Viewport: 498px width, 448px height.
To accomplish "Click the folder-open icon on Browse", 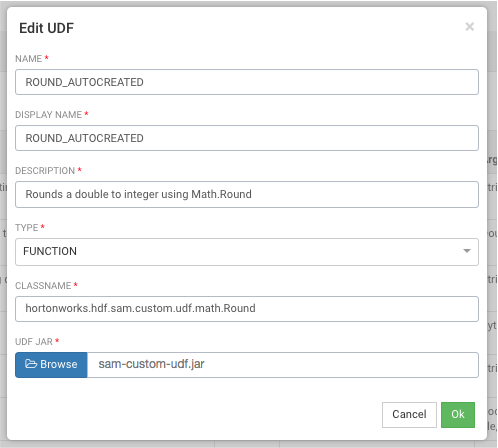I will tap(31, 364).
